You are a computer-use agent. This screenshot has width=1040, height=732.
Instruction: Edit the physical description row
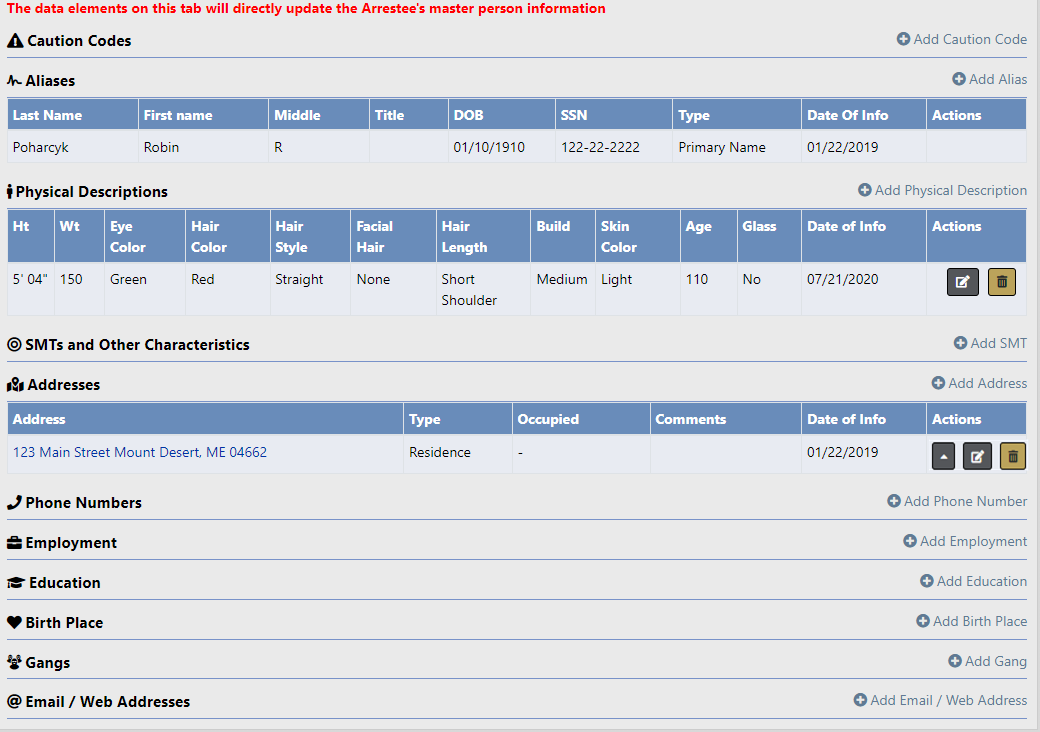coord(962,282)
